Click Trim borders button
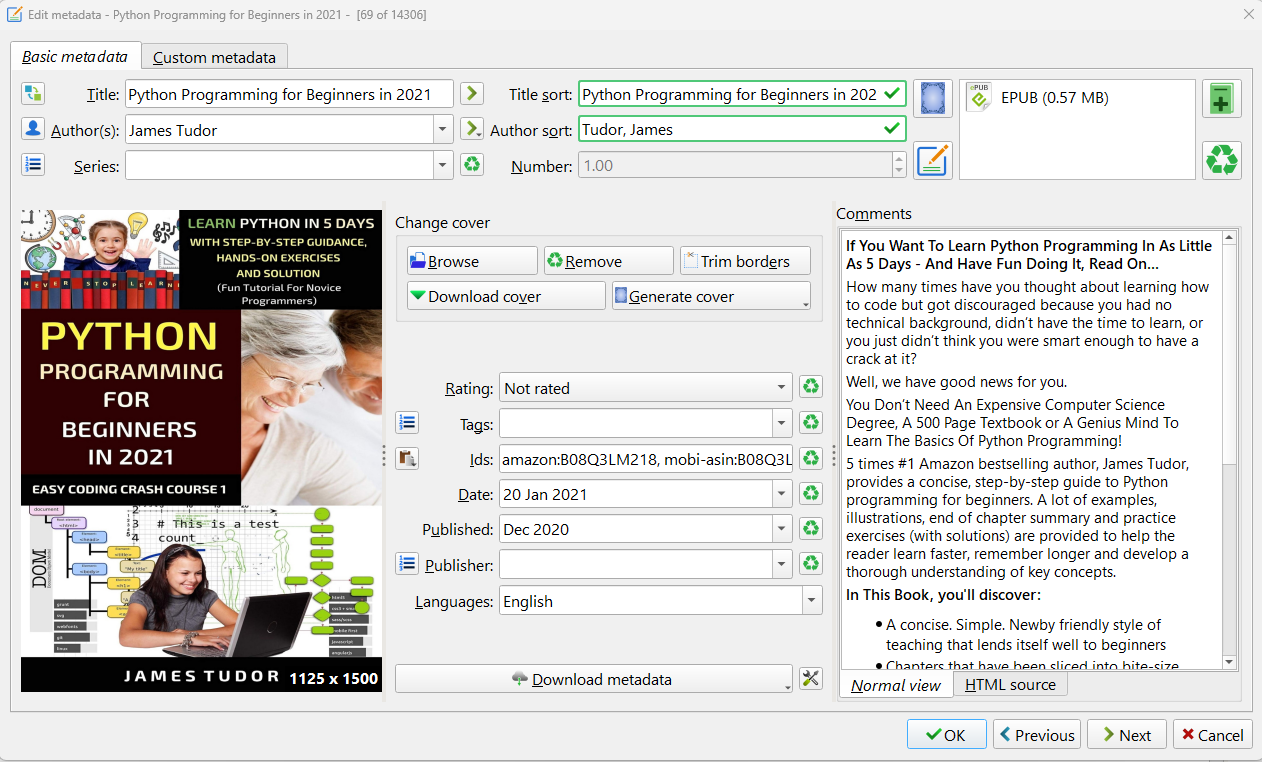1262x762 pixels. [x=745, y=261]
